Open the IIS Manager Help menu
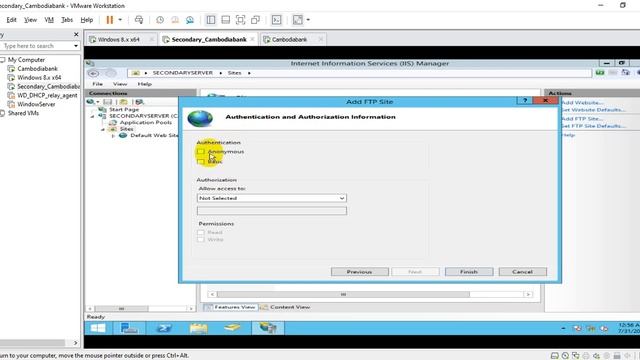640x360 pixels. 144,84
